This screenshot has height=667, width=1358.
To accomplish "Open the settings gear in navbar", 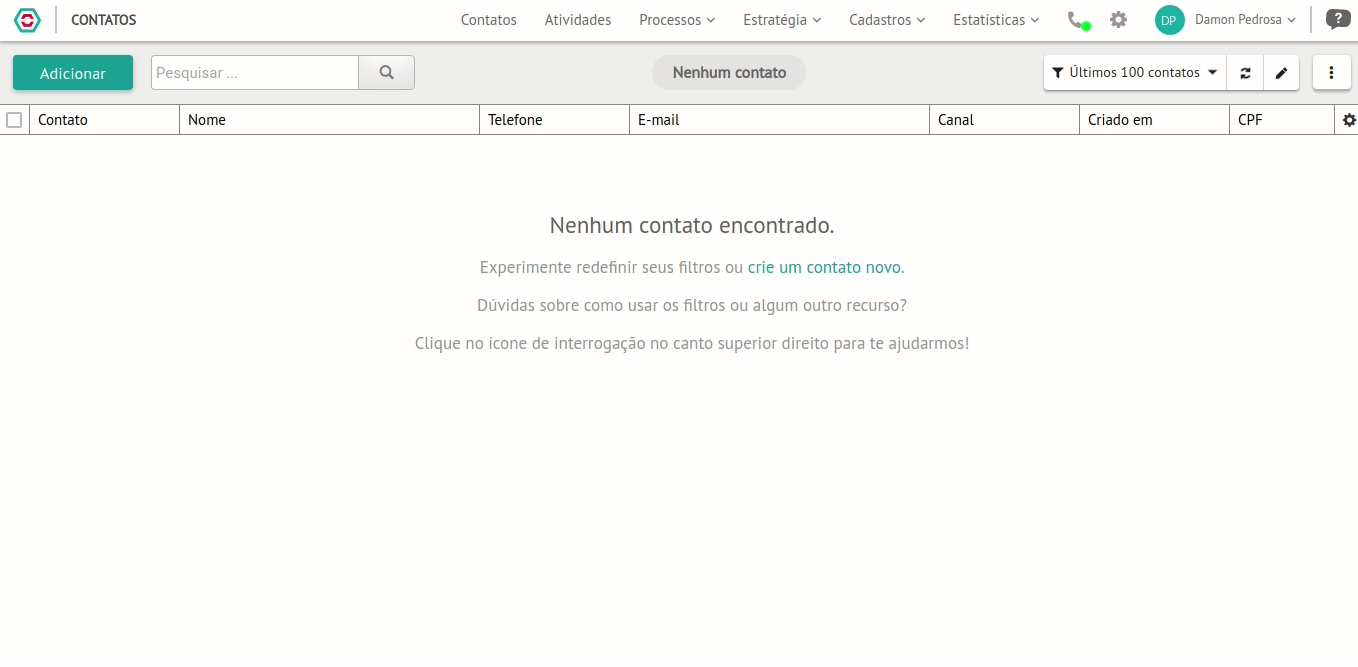I will (x=1118, y=20).
